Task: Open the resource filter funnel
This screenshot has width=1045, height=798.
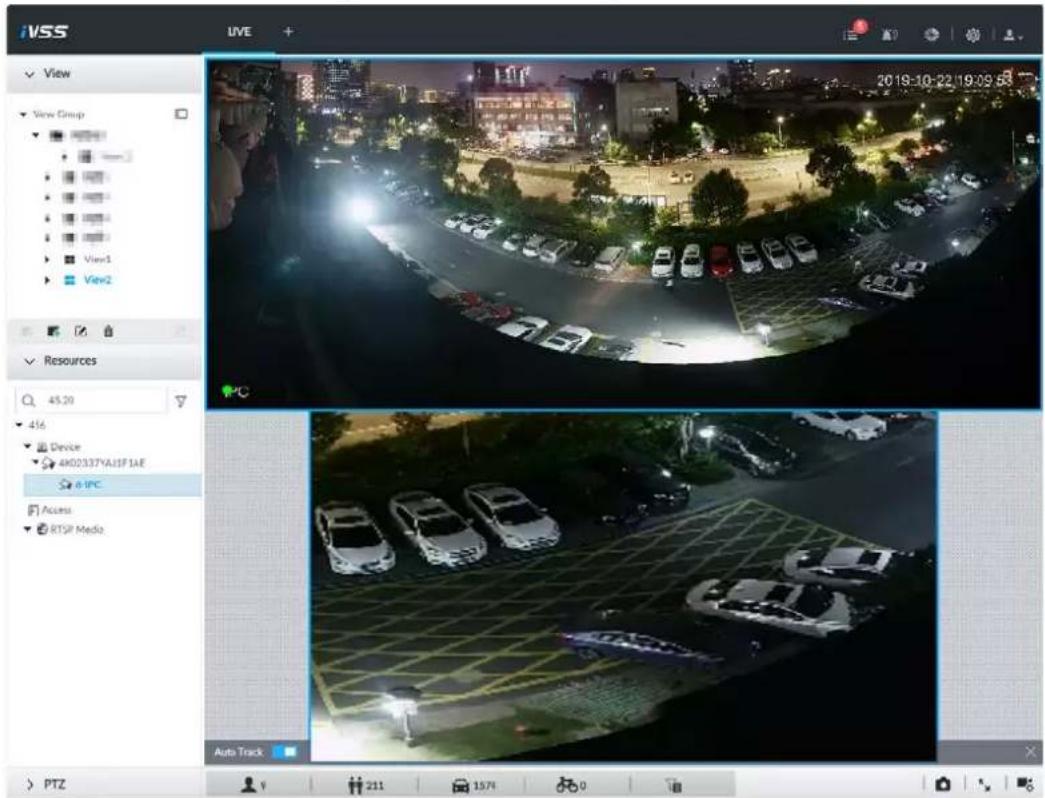Action: [x=181, y=401]
